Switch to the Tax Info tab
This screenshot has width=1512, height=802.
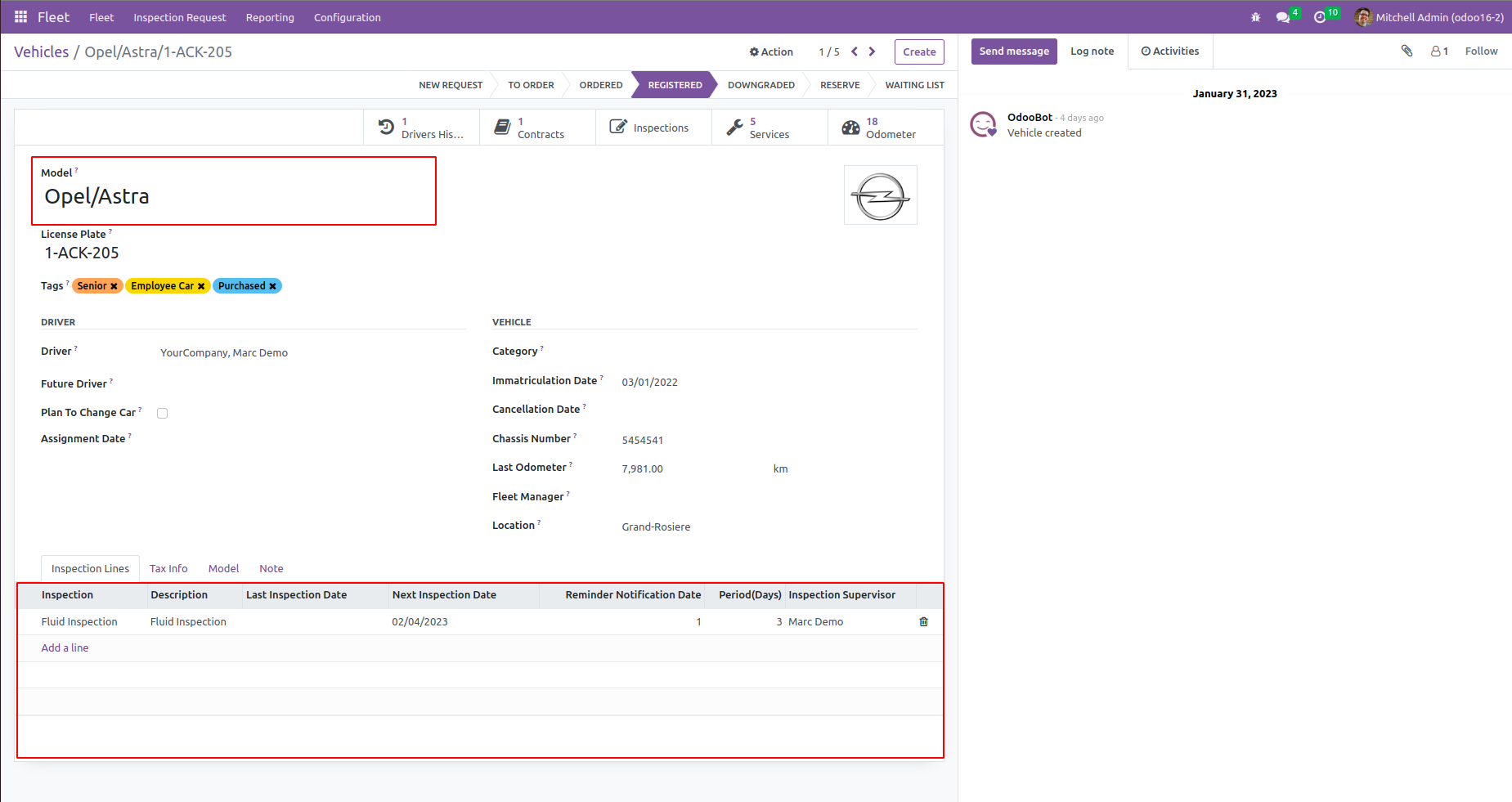tap(168, 569)
